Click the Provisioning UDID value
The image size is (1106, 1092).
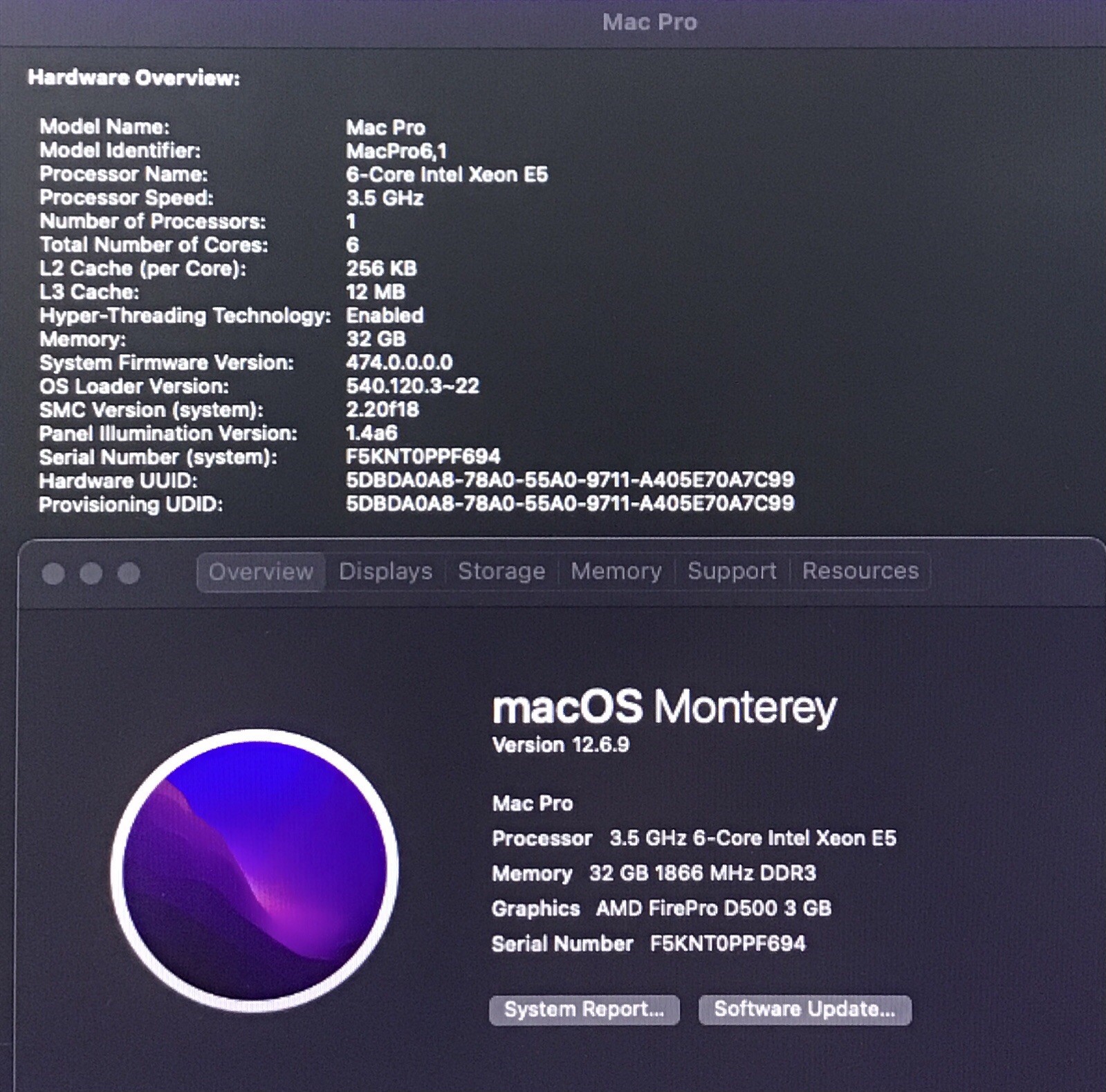(569, 503)
